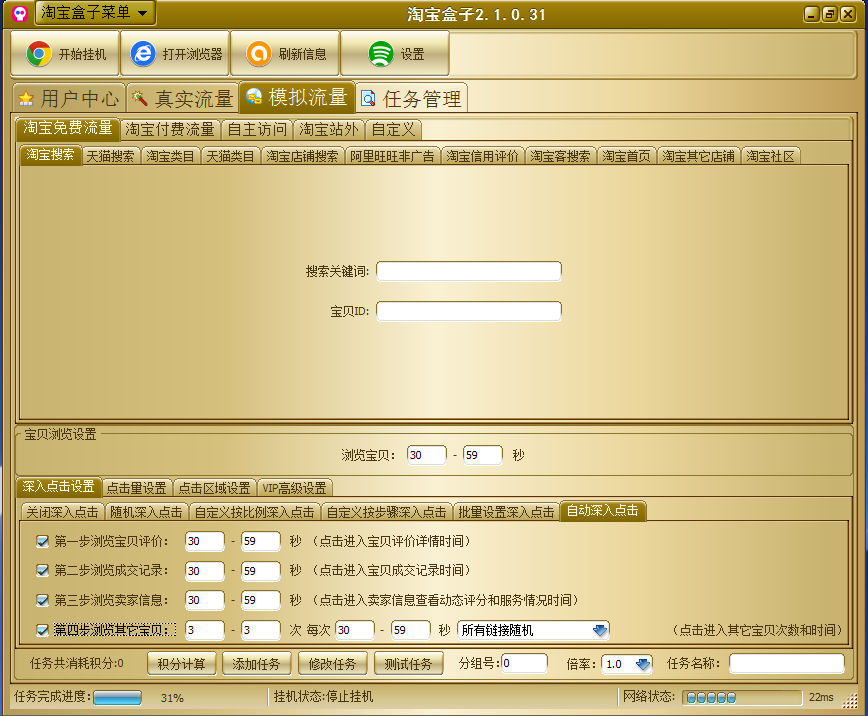The height and width of the screenshot is (716, 868).
Task: Click the 任务完成进度 progress bar
Action: [117, 697]
